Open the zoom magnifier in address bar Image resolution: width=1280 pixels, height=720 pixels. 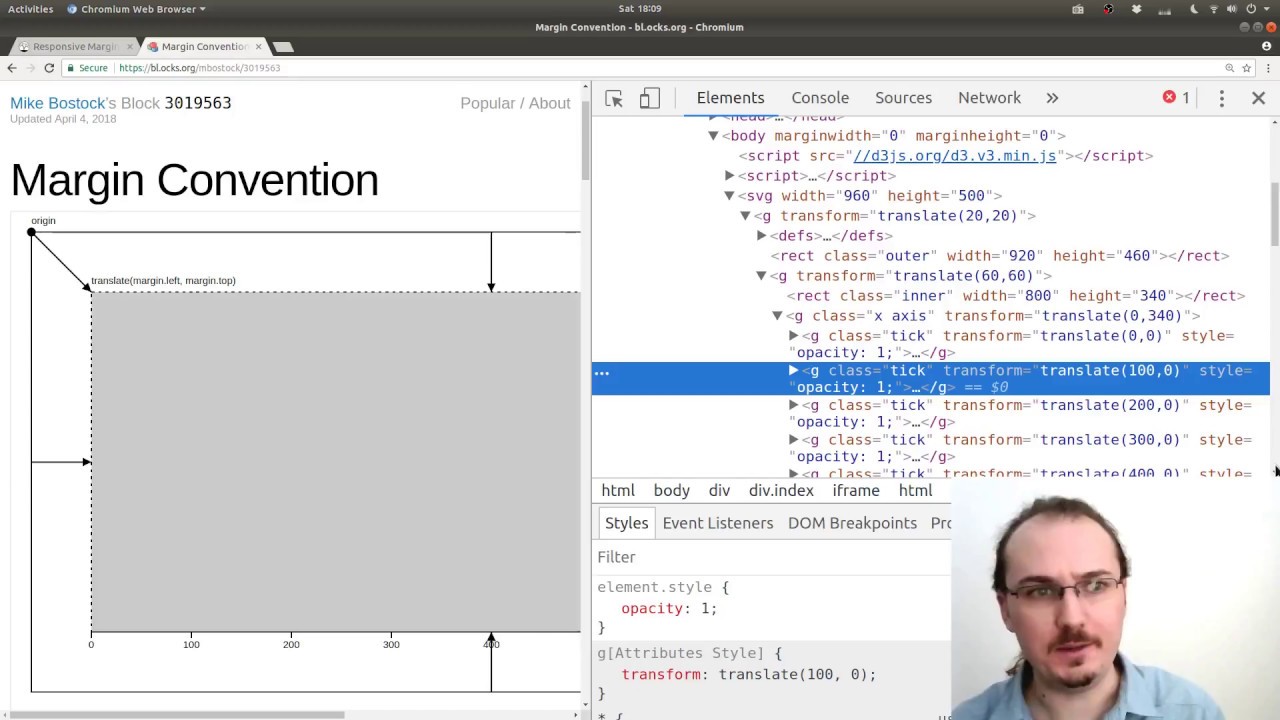point(1229,68)
